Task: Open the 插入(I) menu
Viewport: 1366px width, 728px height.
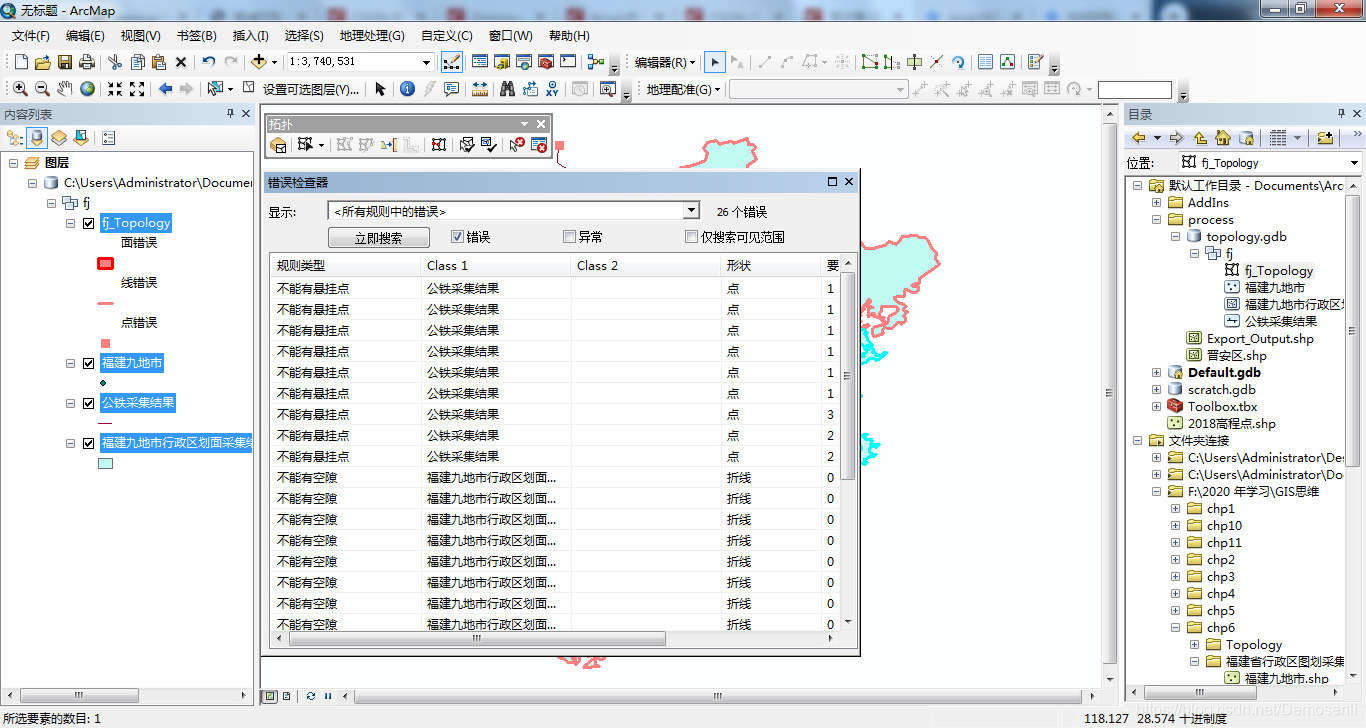Action: [250, 35]
